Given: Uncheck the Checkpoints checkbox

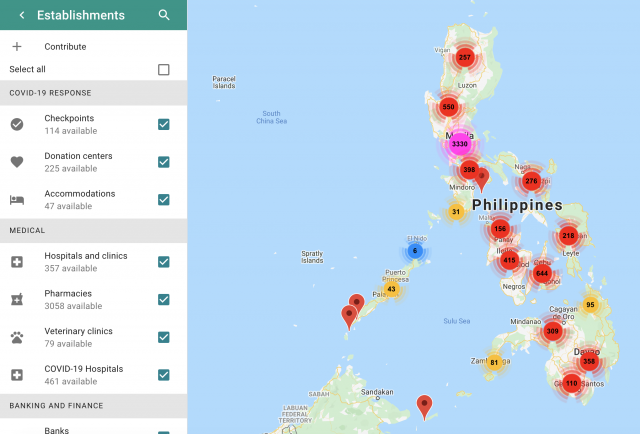Looking at the screenshot, I should tap(164, 124).
